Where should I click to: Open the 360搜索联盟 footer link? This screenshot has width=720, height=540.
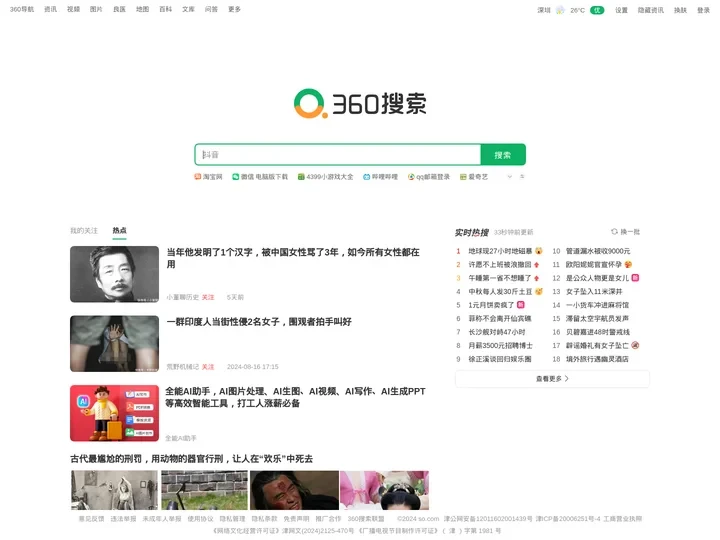click(366, 519)
